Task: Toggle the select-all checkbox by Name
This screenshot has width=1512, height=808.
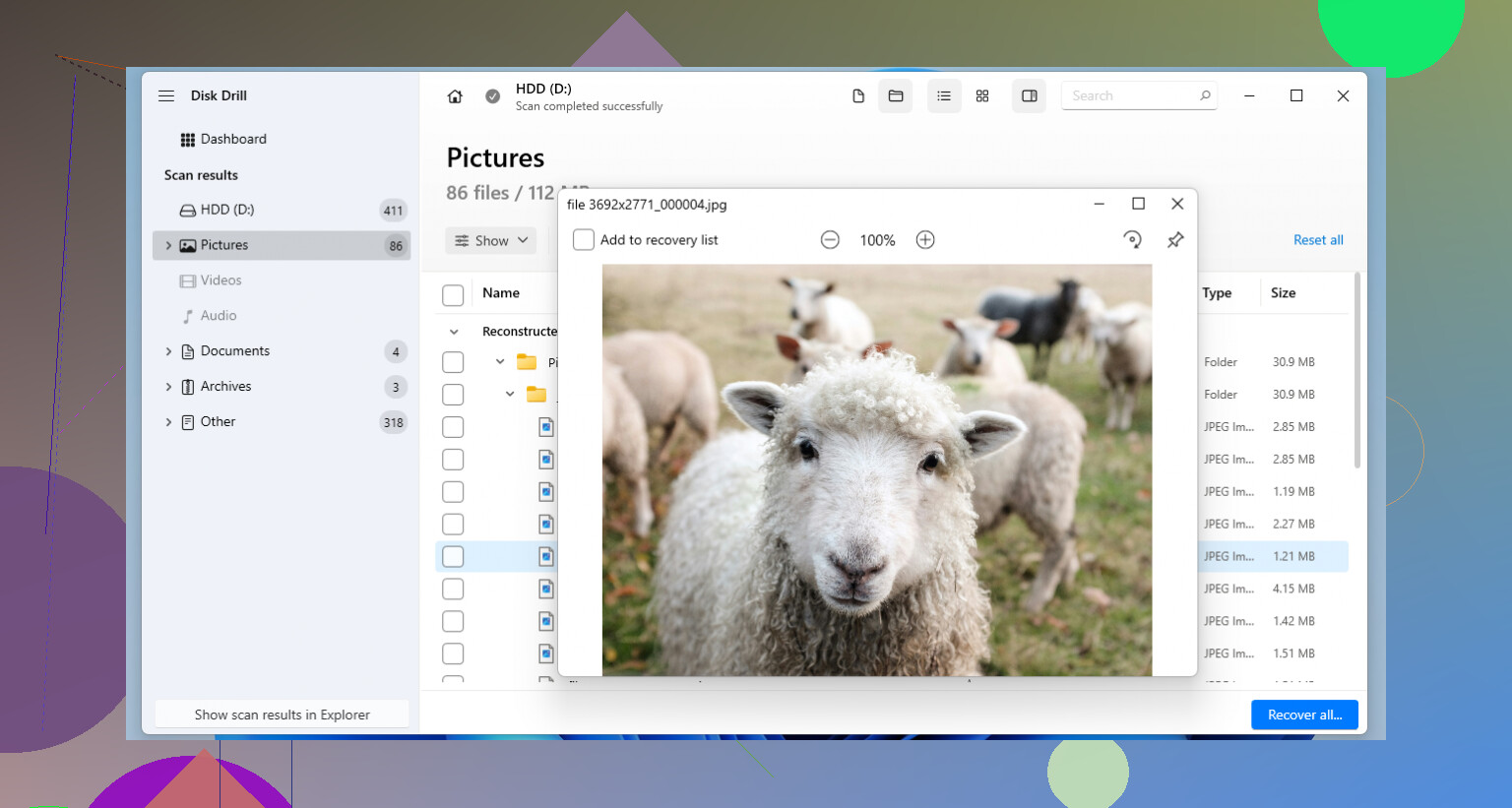Action: coord(453,294)
